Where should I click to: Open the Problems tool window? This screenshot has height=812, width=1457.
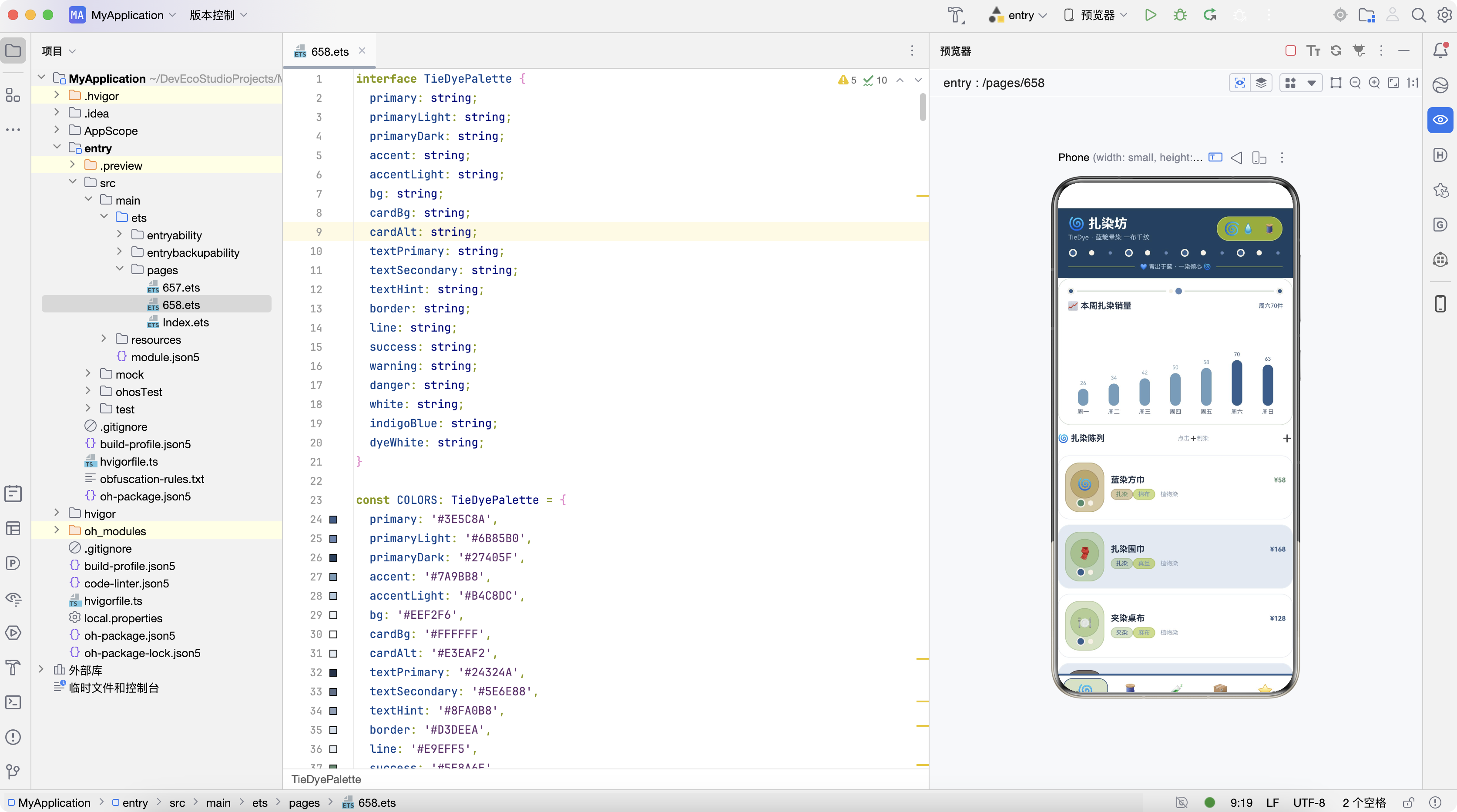pyautogui.click(x=13, y=737)
